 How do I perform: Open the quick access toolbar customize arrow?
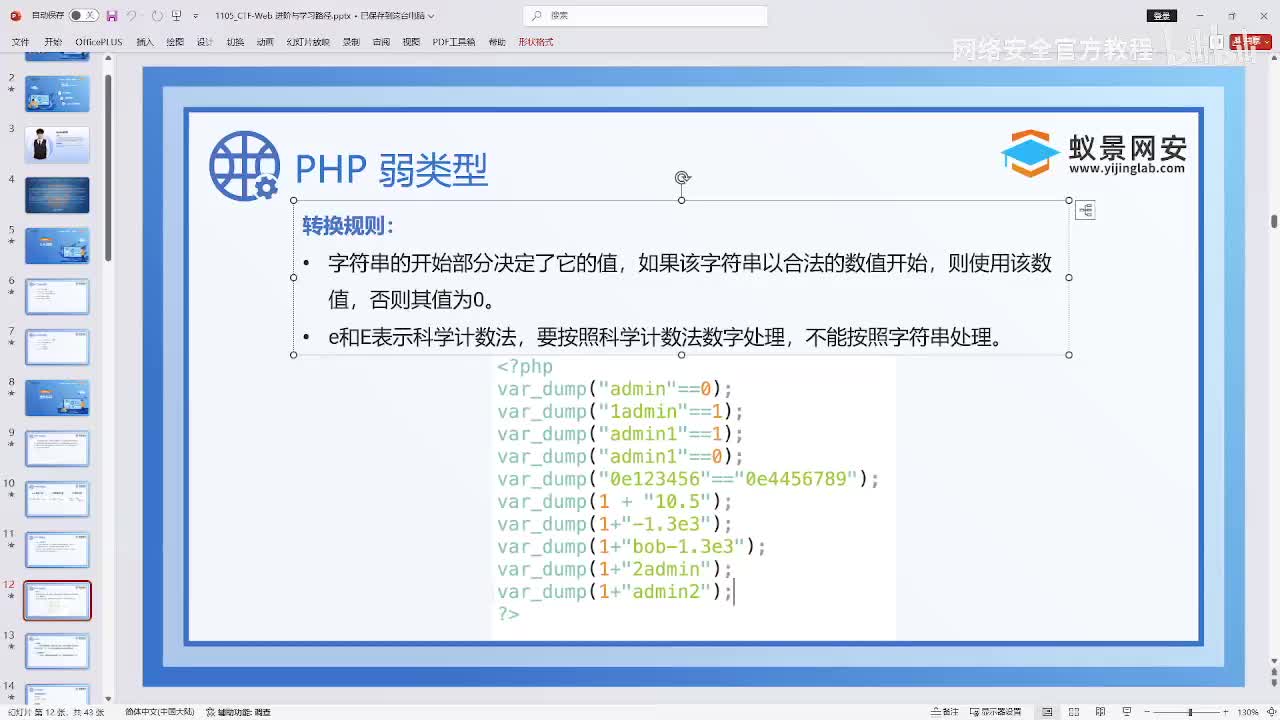(195, 16)
